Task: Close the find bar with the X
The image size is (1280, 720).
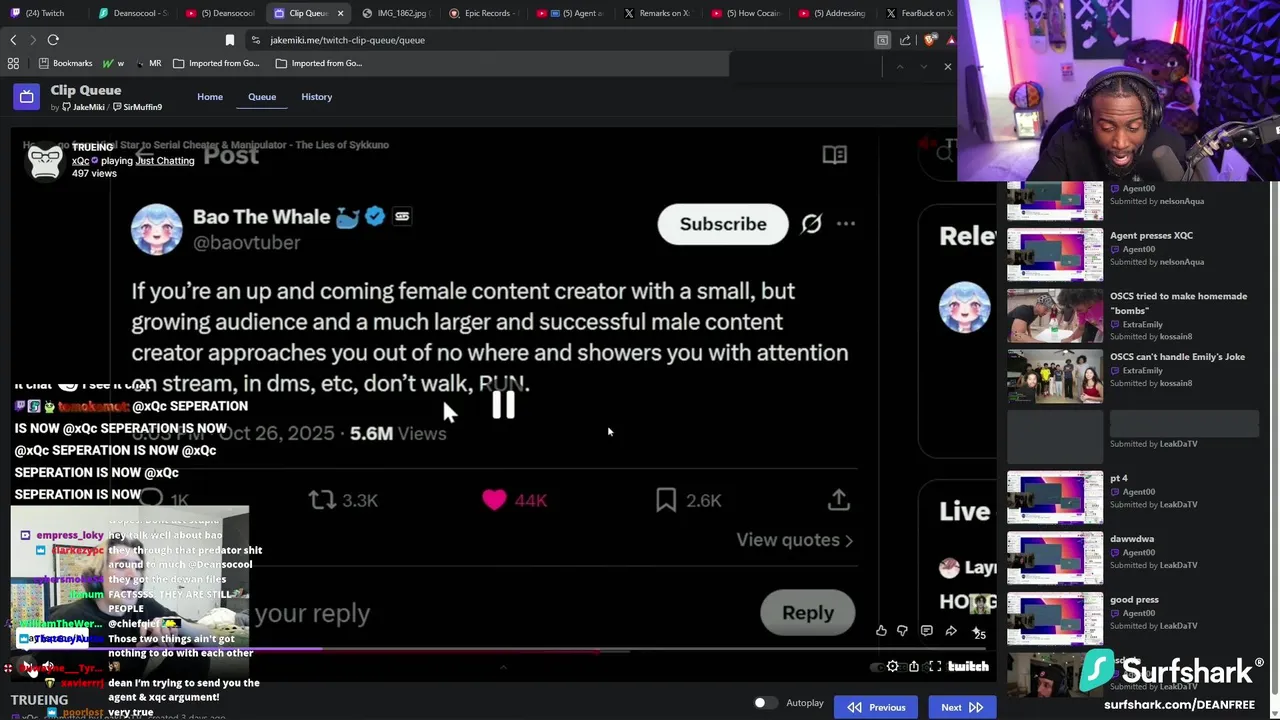Action: pos(947,67)
